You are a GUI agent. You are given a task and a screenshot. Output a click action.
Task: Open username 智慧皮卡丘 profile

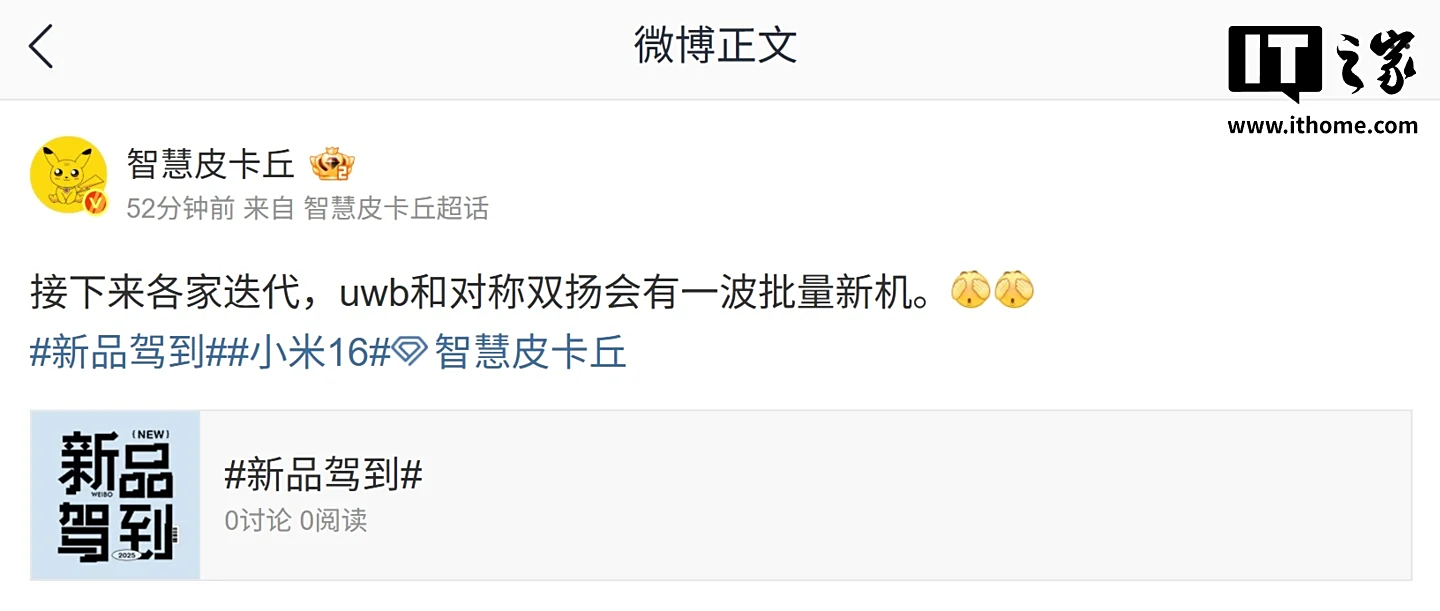(x=211, y=163)
